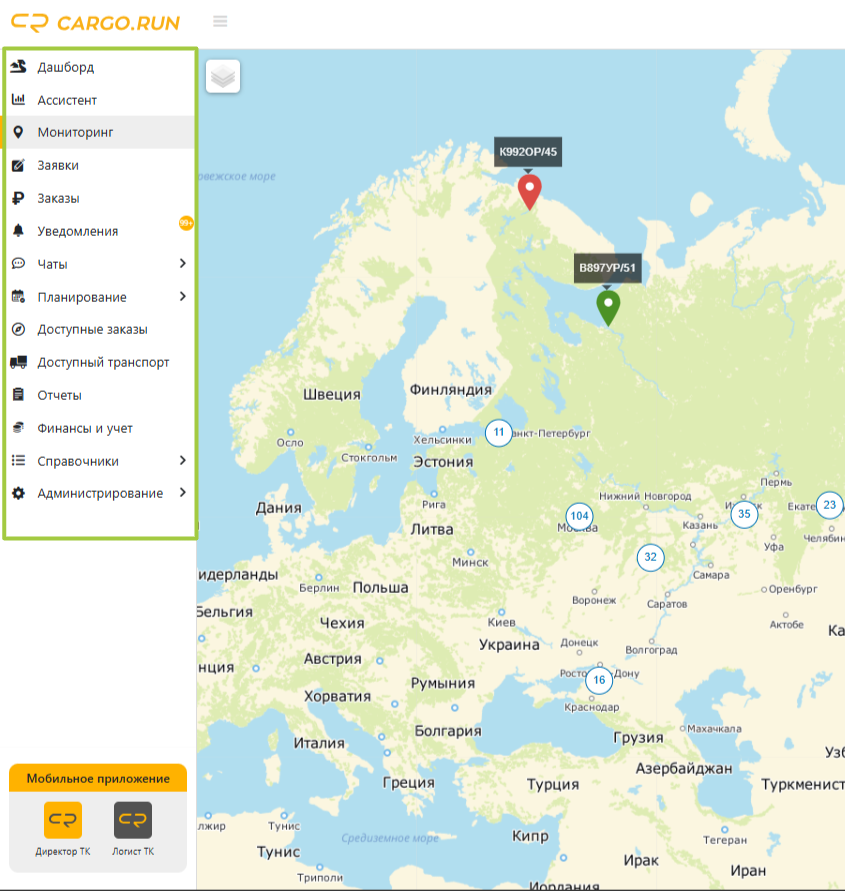This screenshot has height=891, width=845.
Task: Click the Польша map label
Action: click(x=380, y=588)
